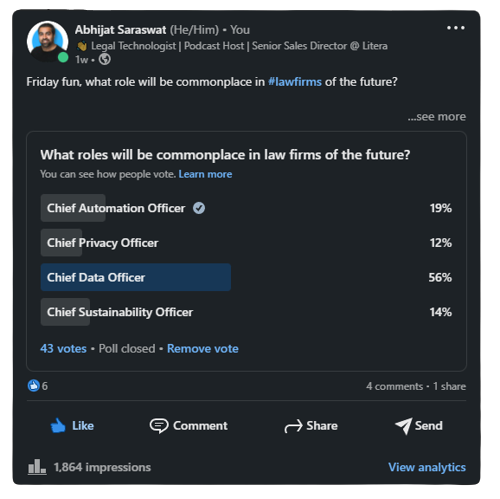The image size is (500, 499).
Task: Open the three-dot post options menu
Action: pyautogui.click(x=456, y=28)
